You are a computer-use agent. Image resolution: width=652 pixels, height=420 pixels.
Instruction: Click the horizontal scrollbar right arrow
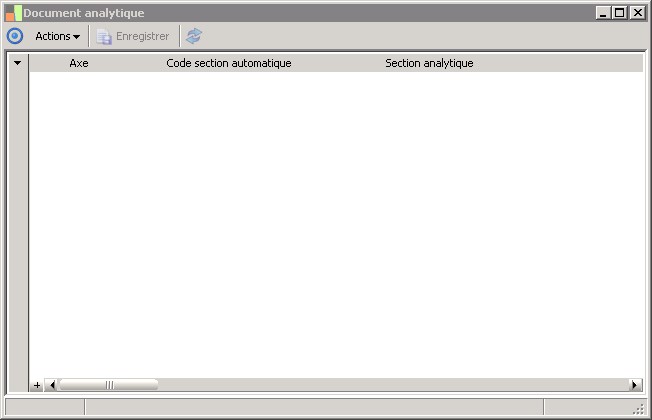click(x=635, y=385)
